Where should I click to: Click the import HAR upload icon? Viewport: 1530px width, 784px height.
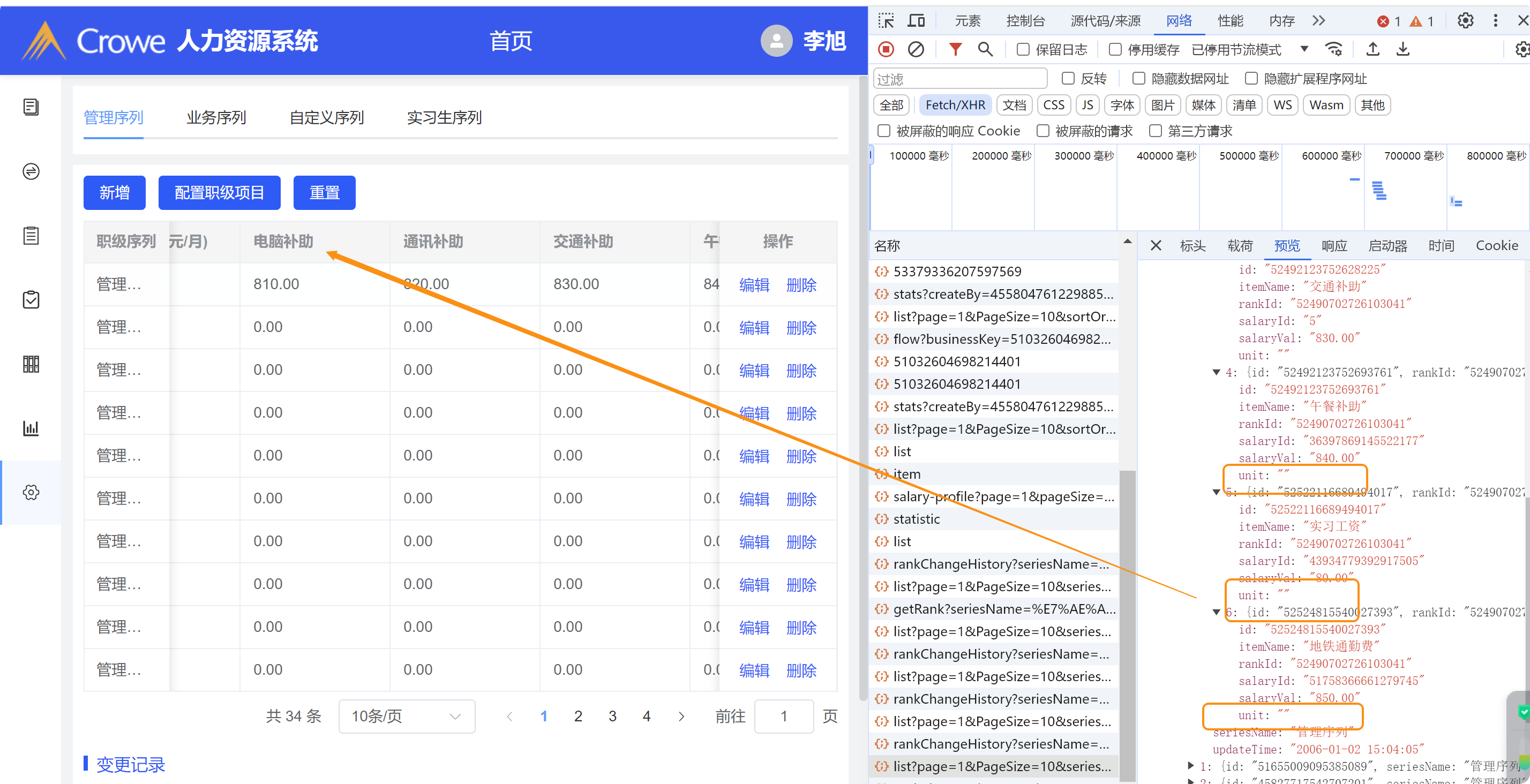1372,49
